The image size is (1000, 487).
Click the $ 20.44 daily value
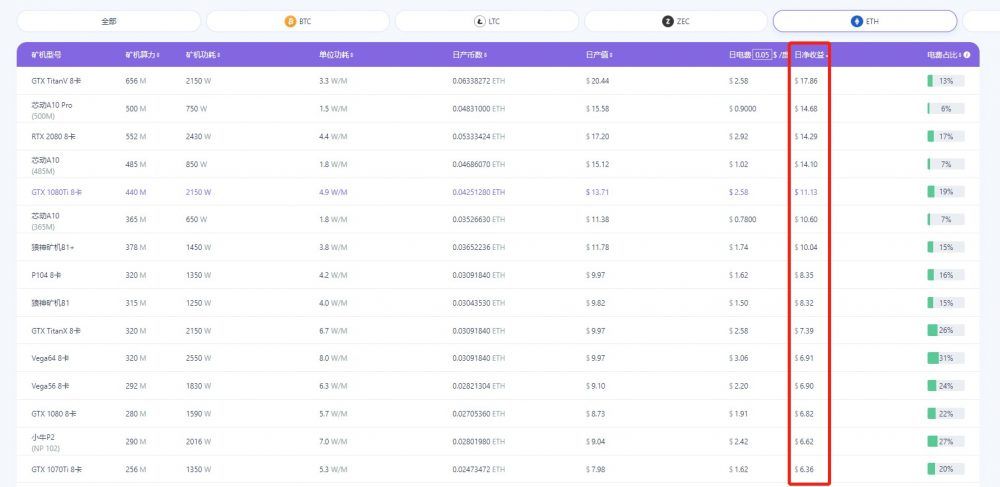598,81
